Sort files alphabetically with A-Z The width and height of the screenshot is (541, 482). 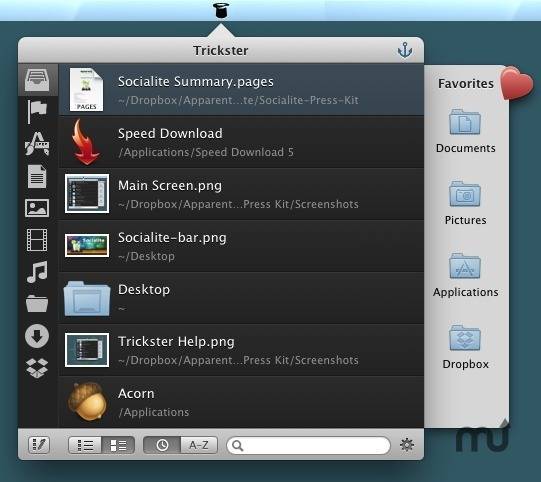coord(199,445)
